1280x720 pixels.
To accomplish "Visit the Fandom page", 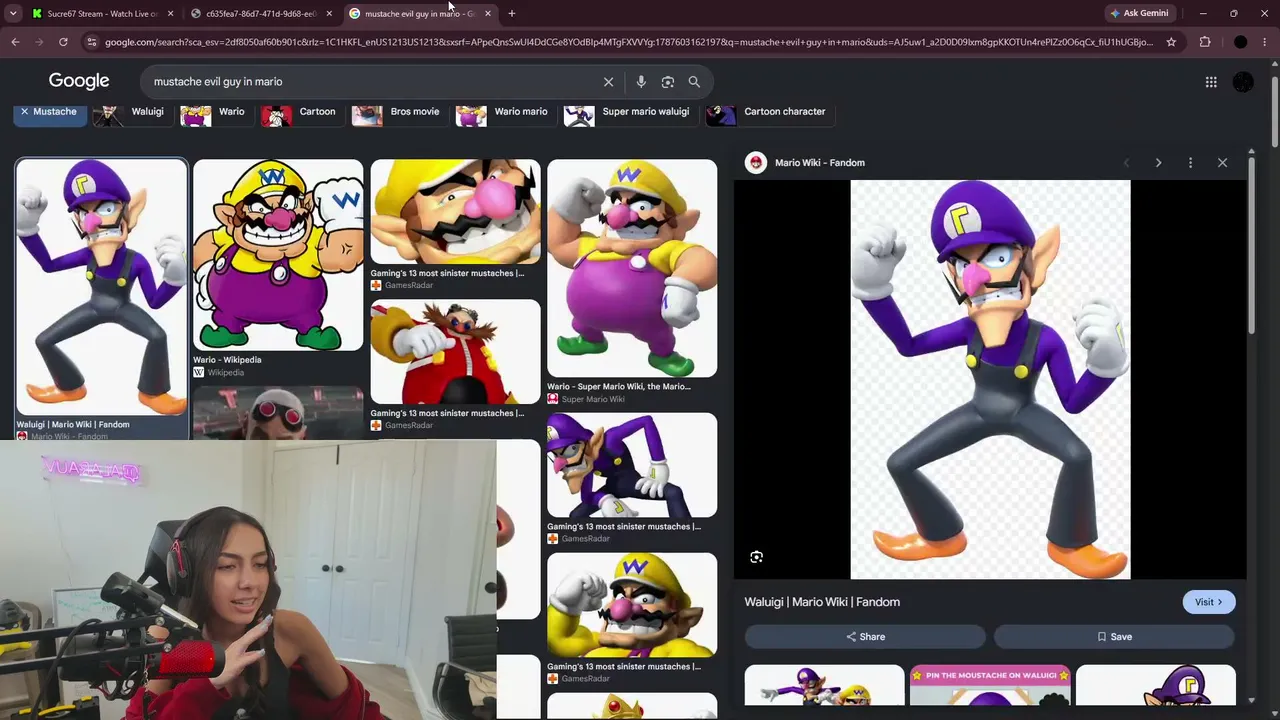I will tap(1209, 602).
